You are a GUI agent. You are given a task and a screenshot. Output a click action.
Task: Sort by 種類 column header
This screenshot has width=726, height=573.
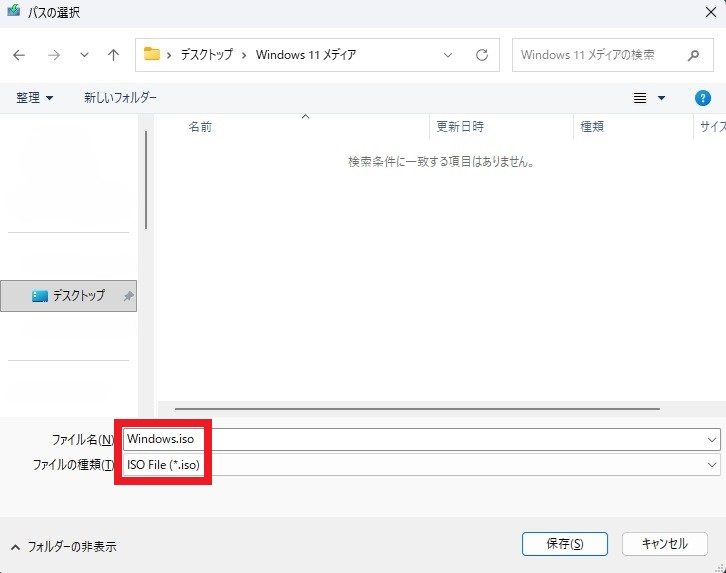pyautogui.click(x=592, y=126)
